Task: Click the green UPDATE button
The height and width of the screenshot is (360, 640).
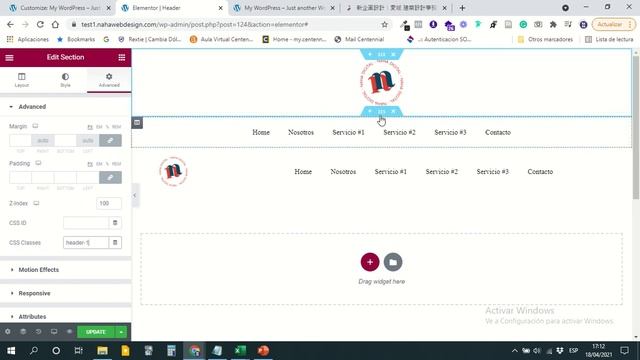Action: click(96, 332)
